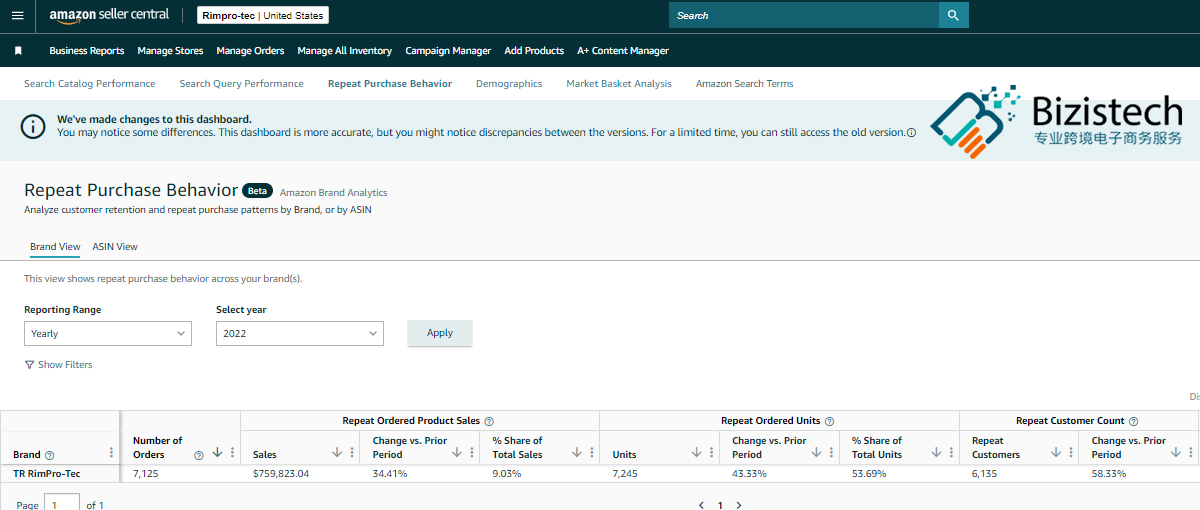The height and width of the screenshot is (510, 1200).
Task: Go to previous page arrow
Action: click(x=701, y=505)
